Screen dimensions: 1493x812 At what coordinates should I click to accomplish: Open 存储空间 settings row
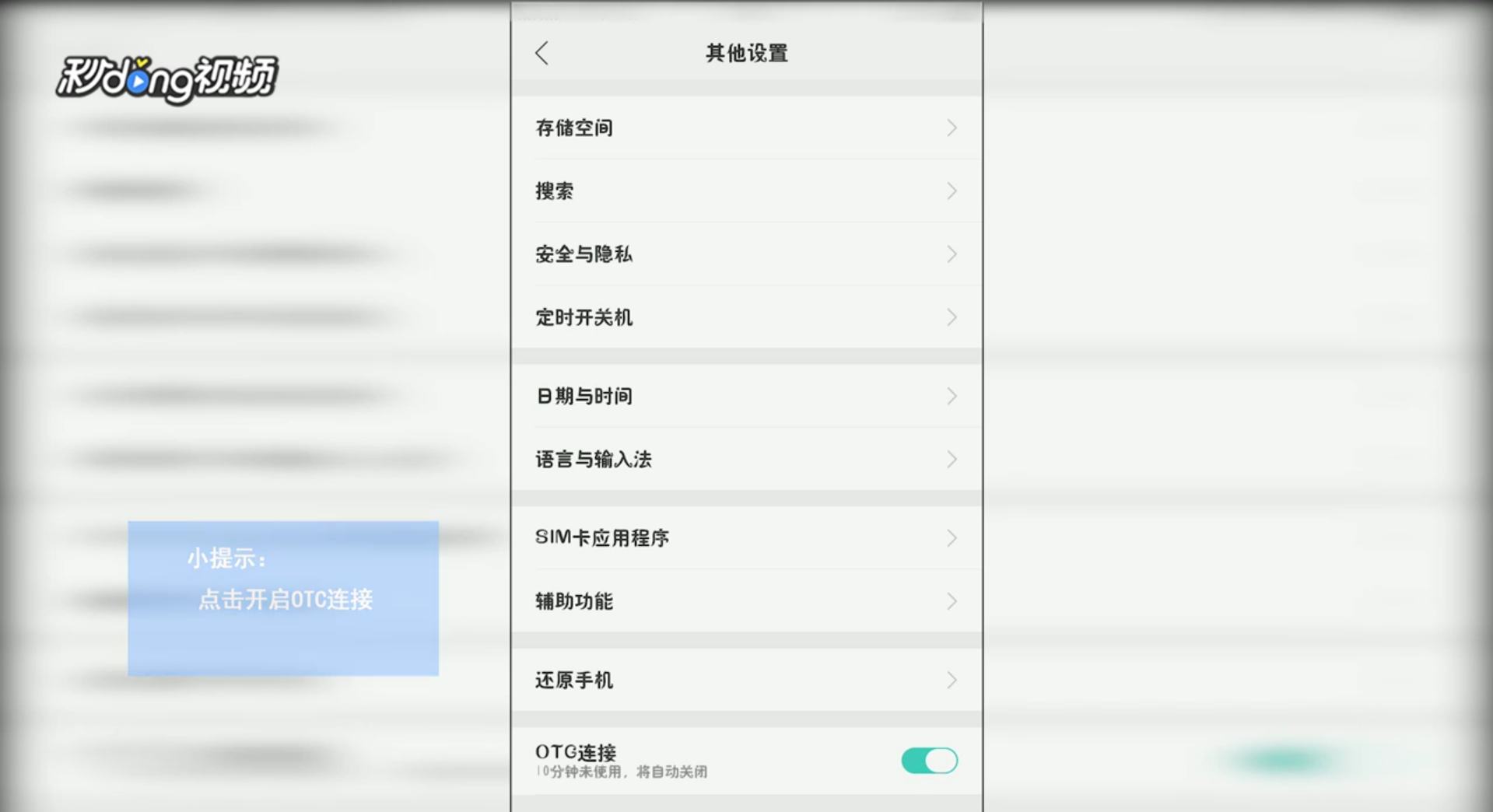click(747, 128)
